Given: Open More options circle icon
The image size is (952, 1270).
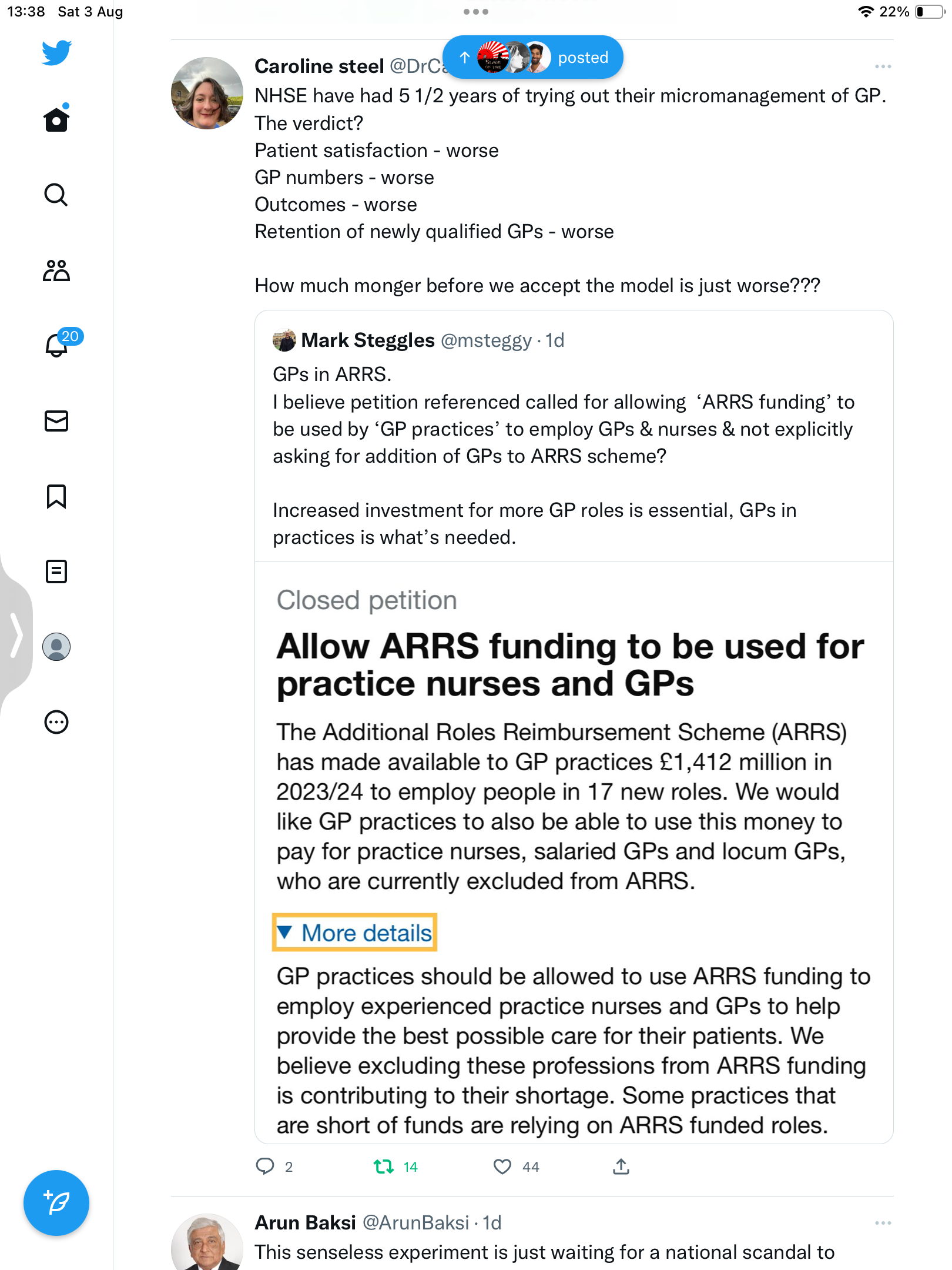Looking at the screenshot, I should click(56, 722).
